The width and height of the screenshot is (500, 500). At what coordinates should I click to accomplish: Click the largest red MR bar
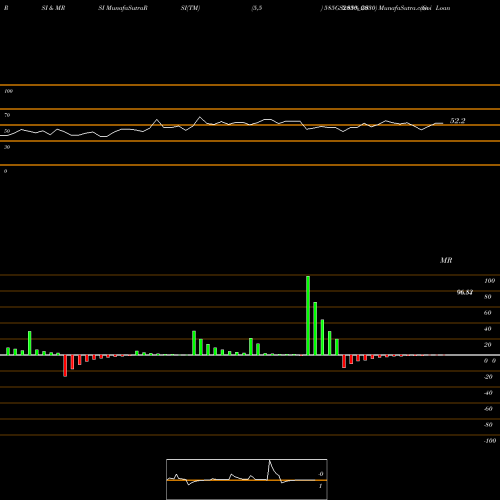pos(65,366)
